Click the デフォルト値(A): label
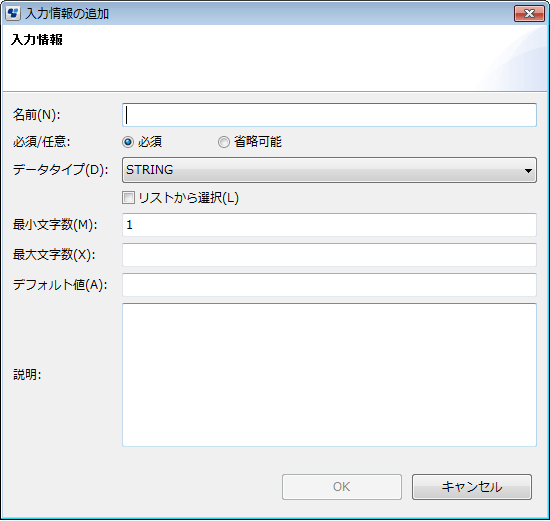 click(x=60, y=285)
